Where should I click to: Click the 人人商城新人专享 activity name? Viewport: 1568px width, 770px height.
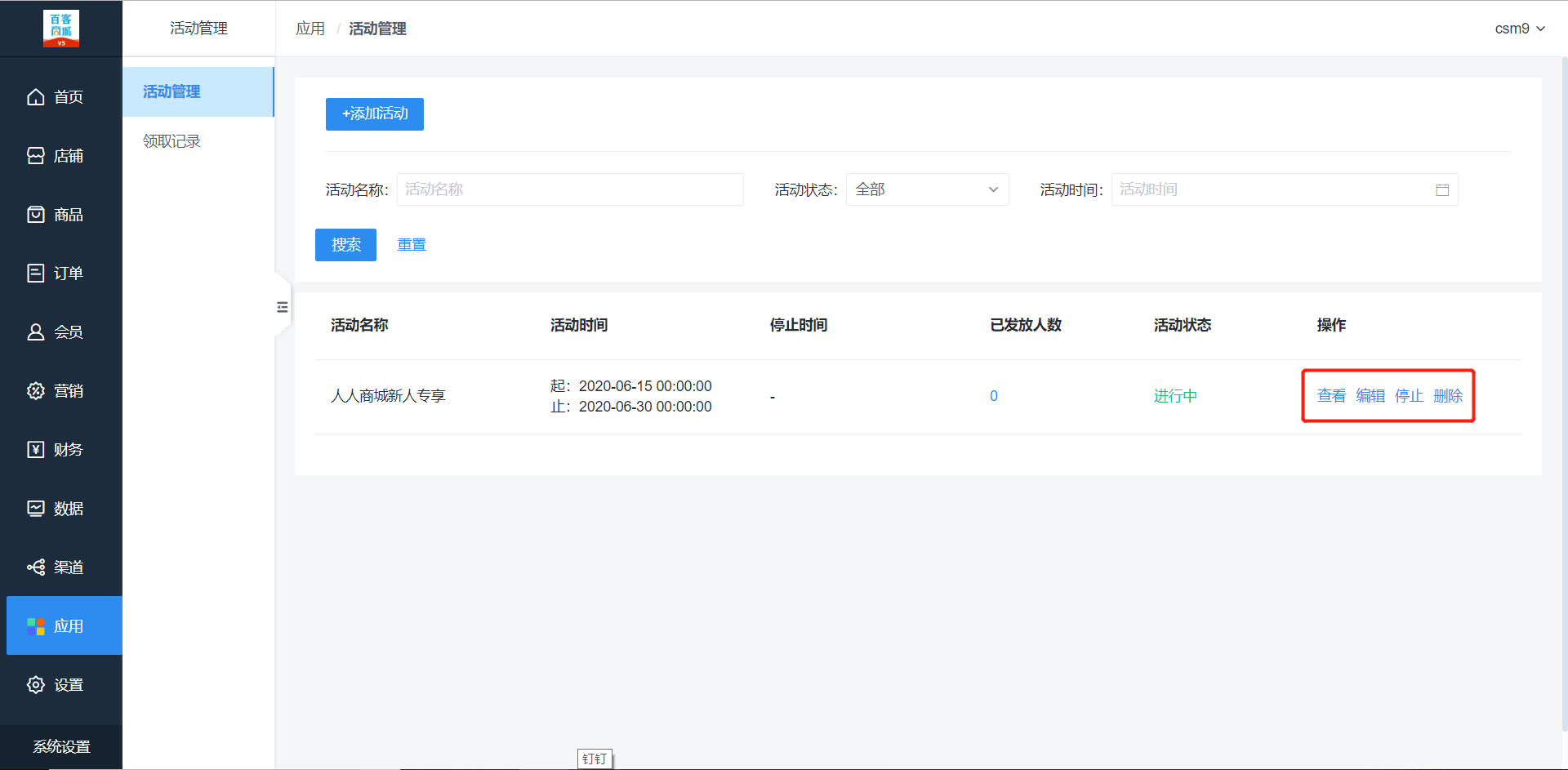(x=388, y=396)
